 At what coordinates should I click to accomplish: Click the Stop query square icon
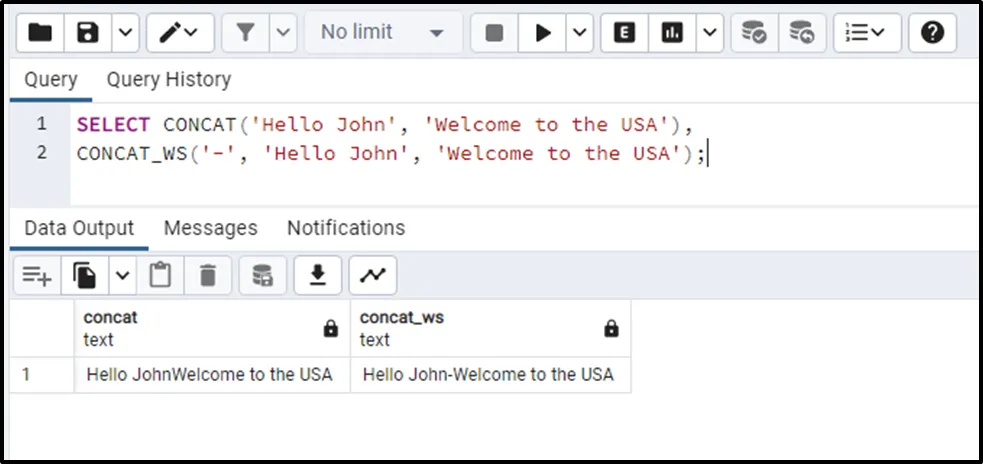494,33
